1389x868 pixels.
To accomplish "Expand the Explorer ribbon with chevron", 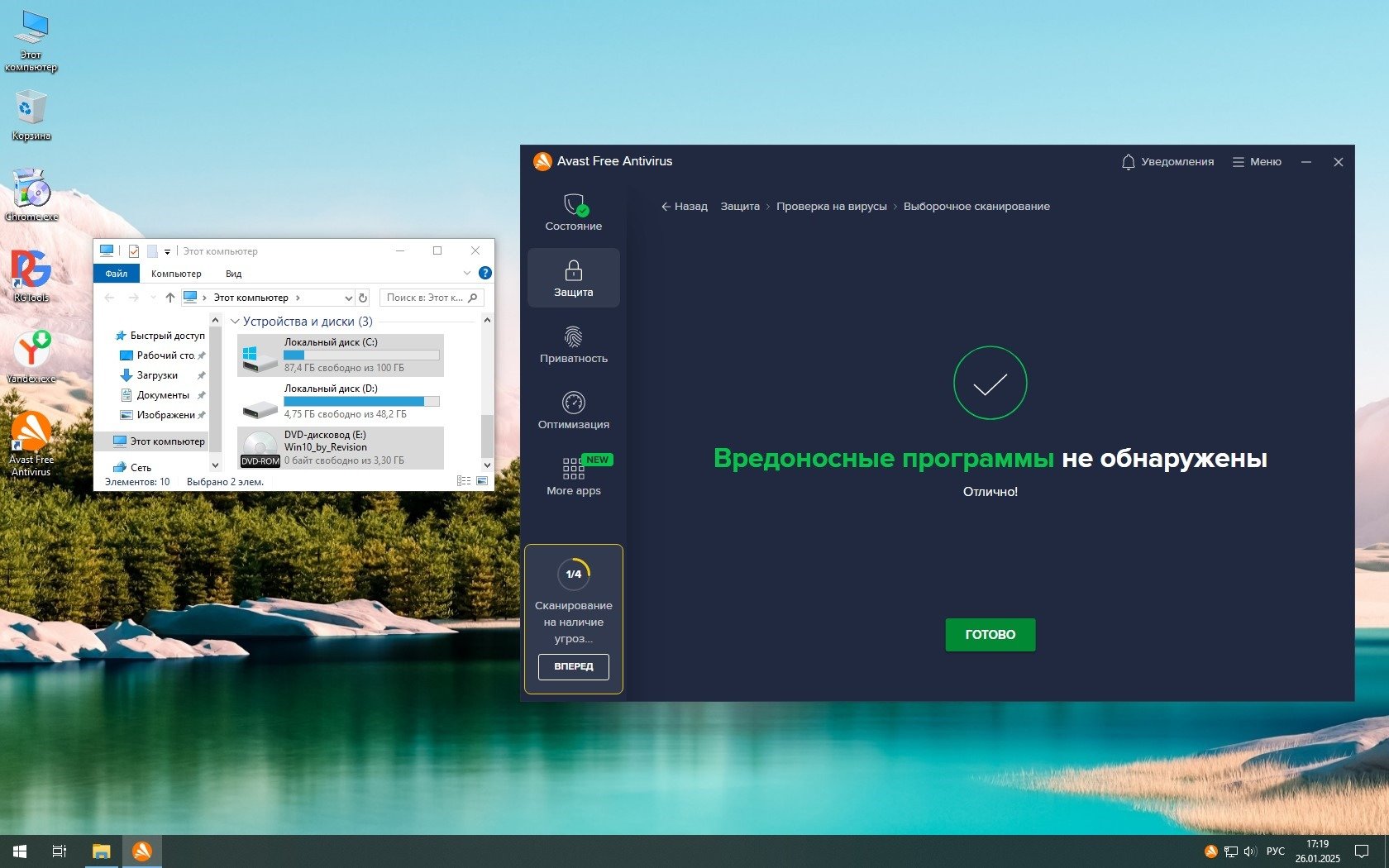I will [466, 273].
